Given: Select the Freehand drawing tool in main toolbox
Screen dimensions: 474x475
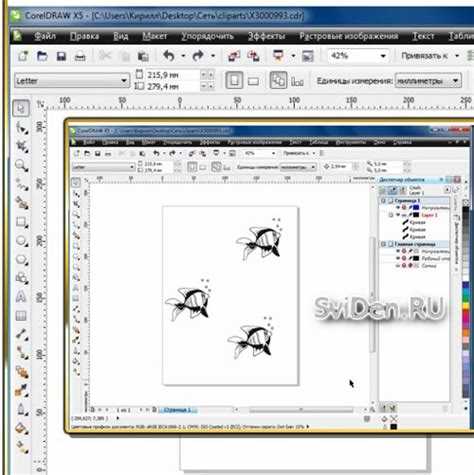Looking at the screenshot, I should click(x=22, y=184).
